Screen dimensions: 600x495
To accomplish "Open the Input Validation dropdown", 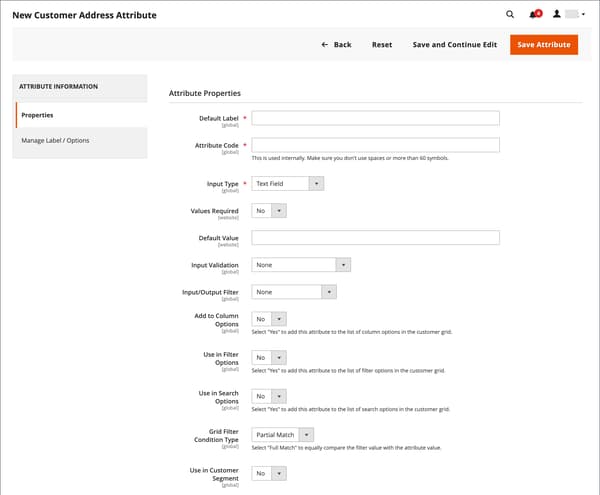I will 301,265.
